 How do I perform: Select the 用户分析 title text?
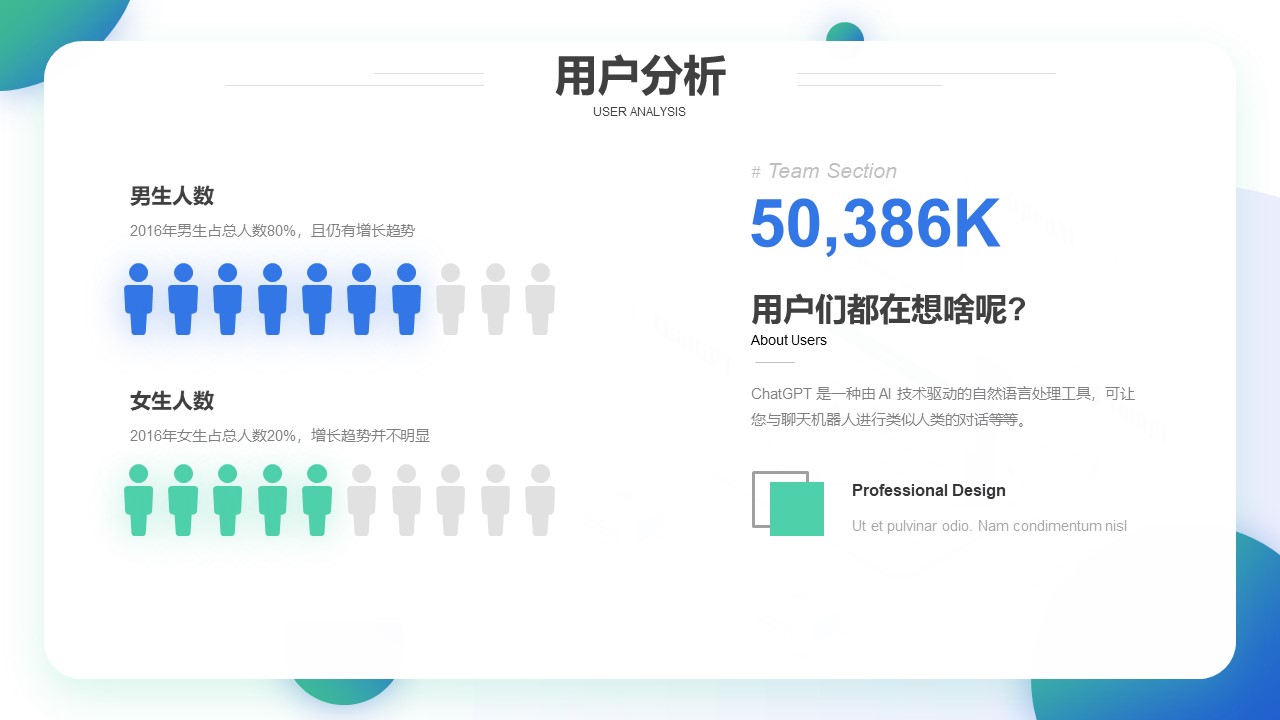pyautogui.click(x=640, y=76)
